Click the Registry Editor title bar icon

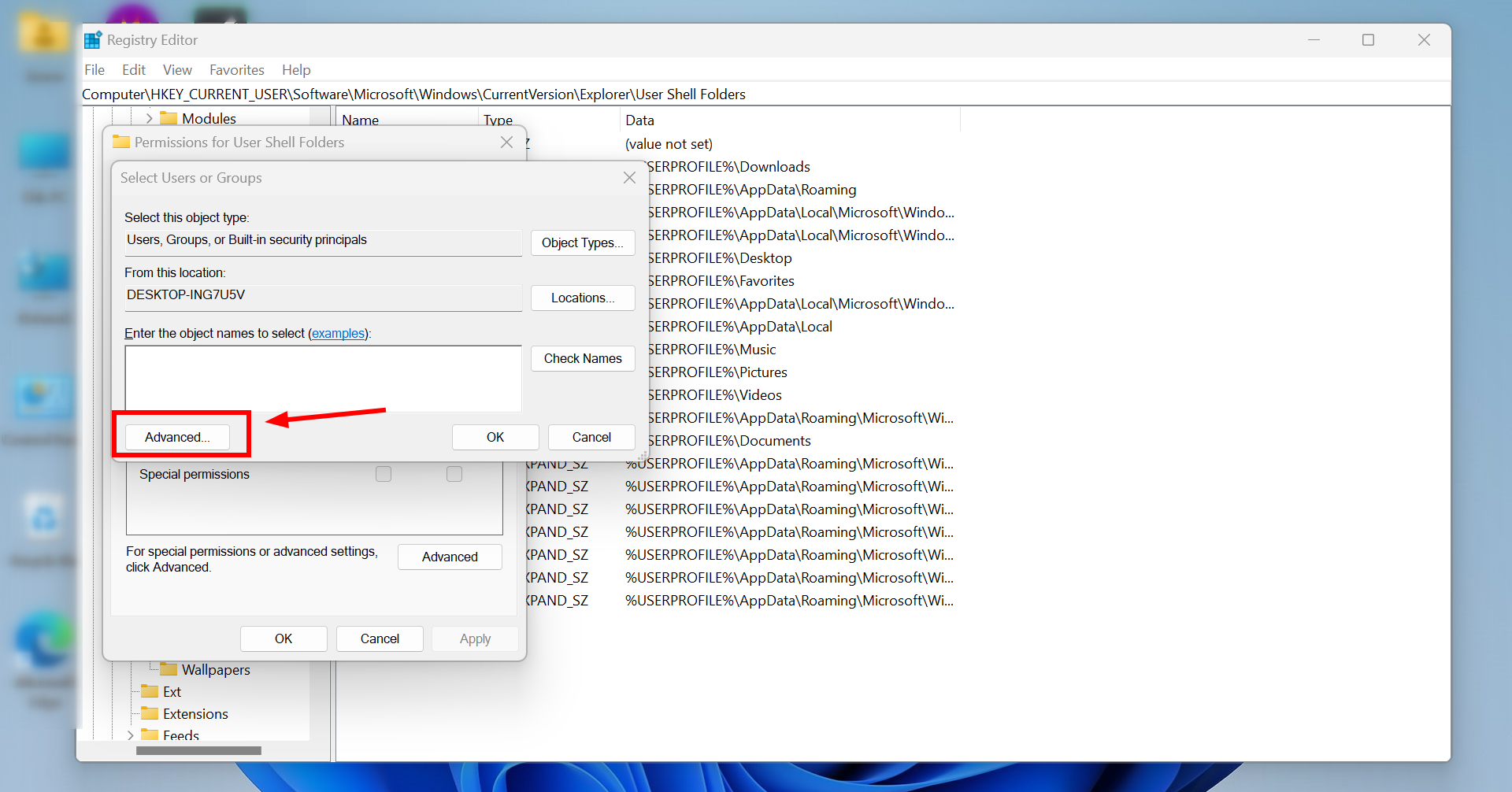click(x=92, y=39)
